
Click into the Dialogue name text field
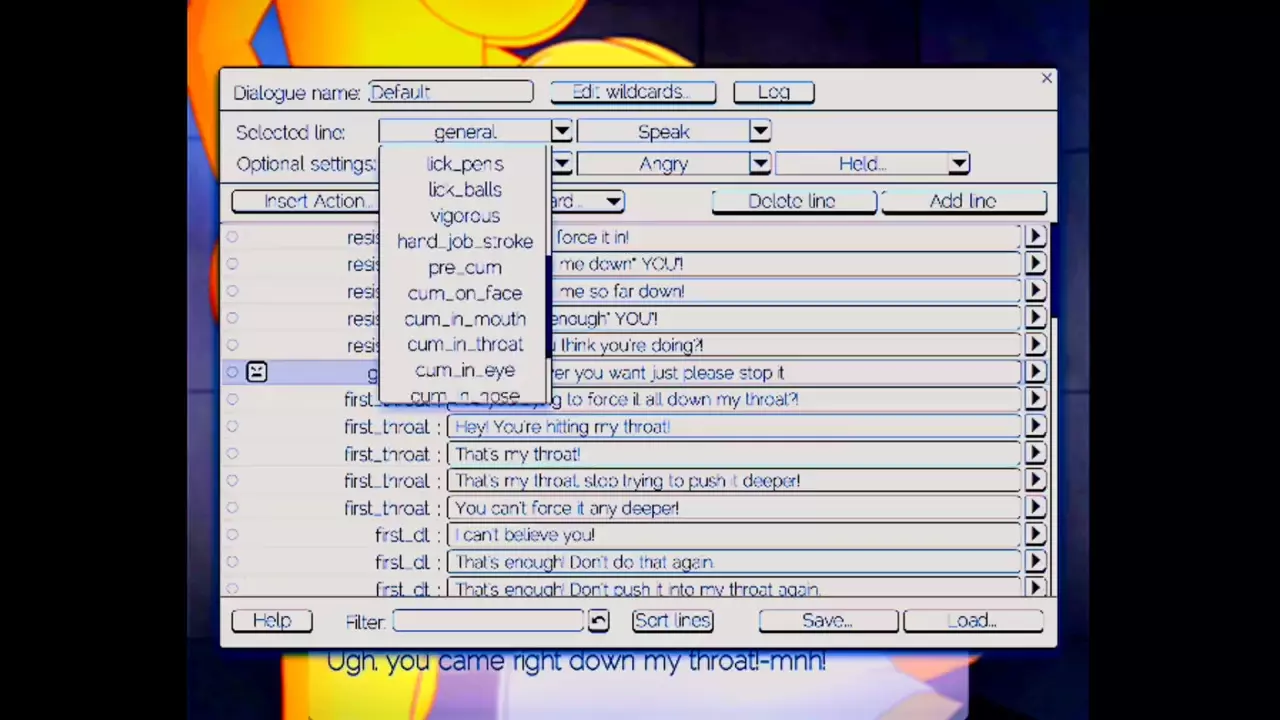click(x=450, y=92)
